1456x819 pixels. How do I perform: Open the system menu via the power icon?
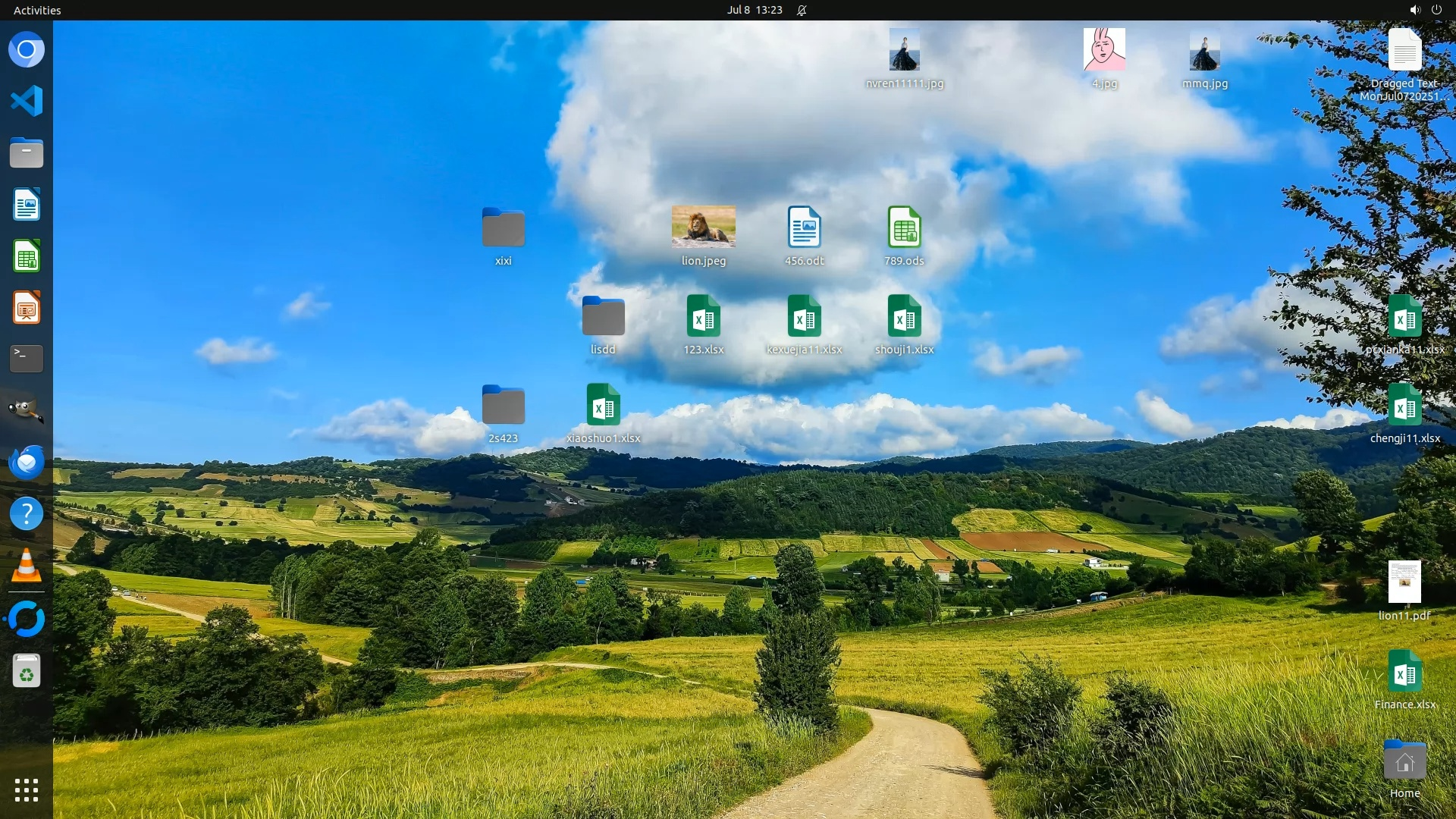tap(1436, 10)
